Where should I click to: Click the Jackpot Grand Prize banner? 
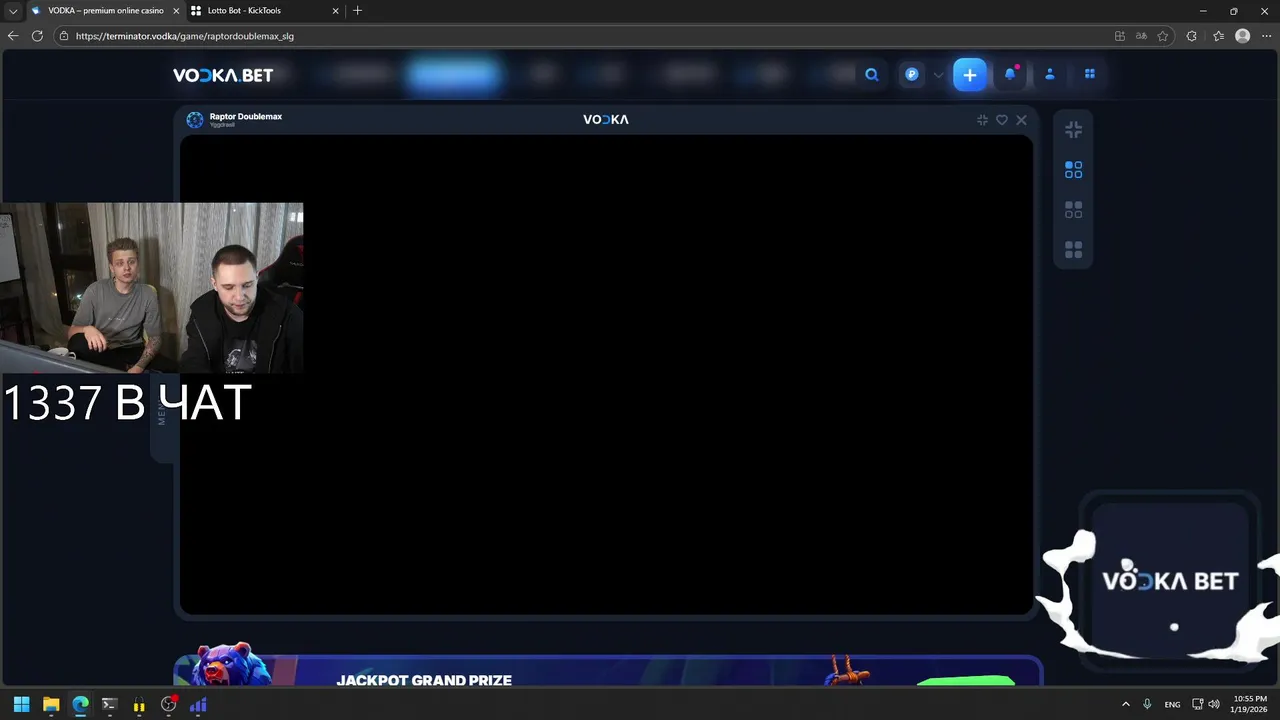coord(608,671)
